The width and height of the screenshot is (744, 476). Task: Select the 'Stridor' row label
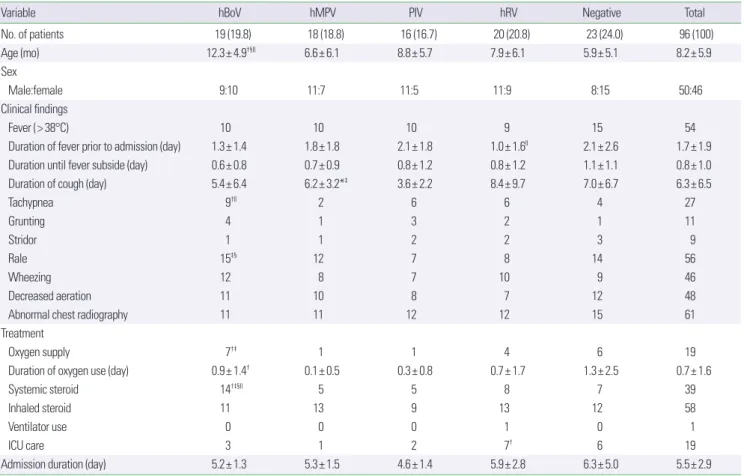click(22, 240)
